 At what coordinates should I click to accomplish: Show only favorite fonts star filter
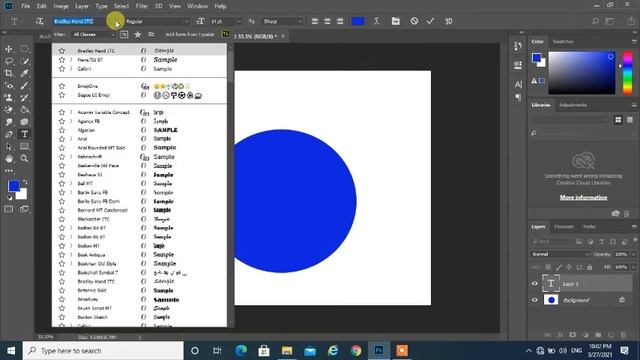tap(138, 35)
